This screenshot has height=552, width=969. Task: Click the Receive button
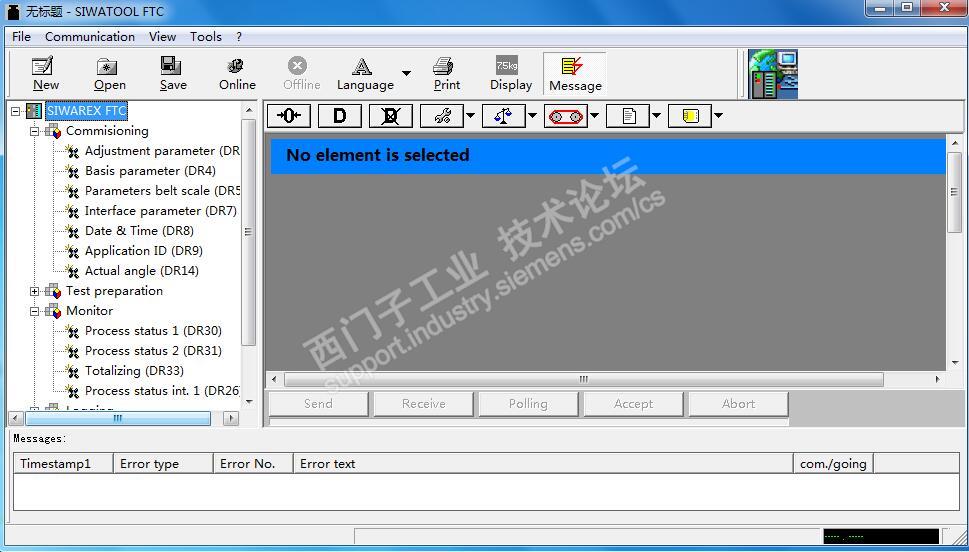click(423, 404)
